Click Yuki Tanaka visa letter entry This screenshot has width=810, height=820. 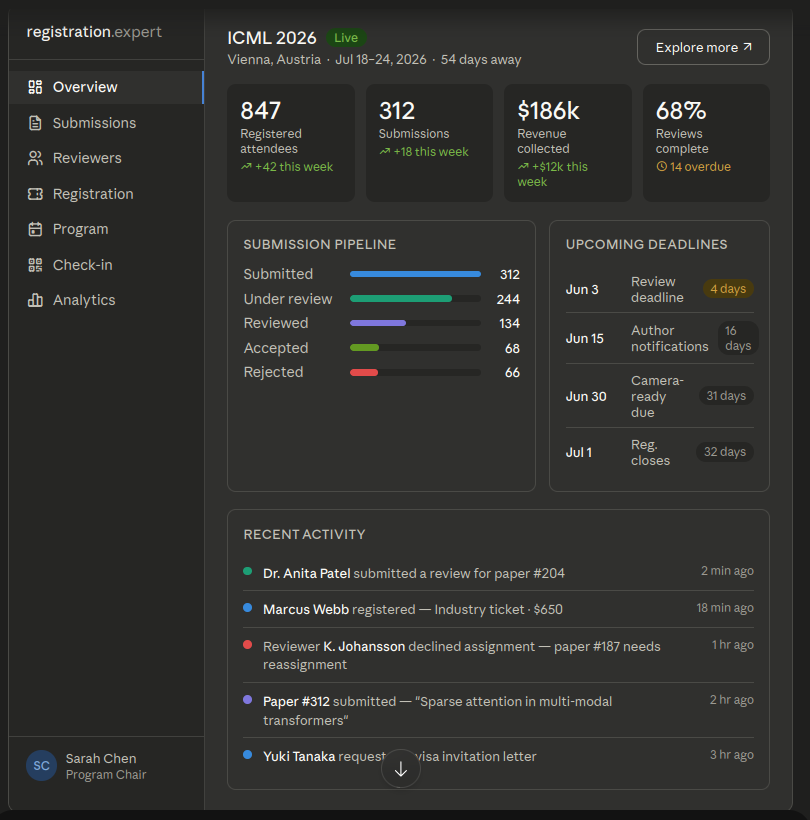point(498,756)
